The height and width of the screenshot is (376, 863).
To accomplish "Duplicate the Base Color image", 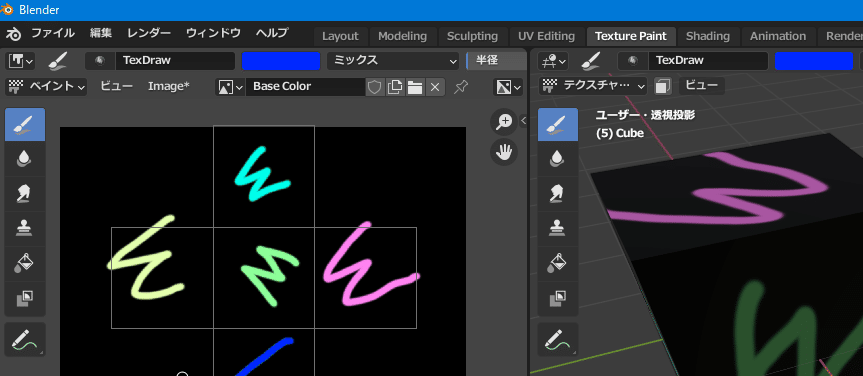I will [394, 87].
